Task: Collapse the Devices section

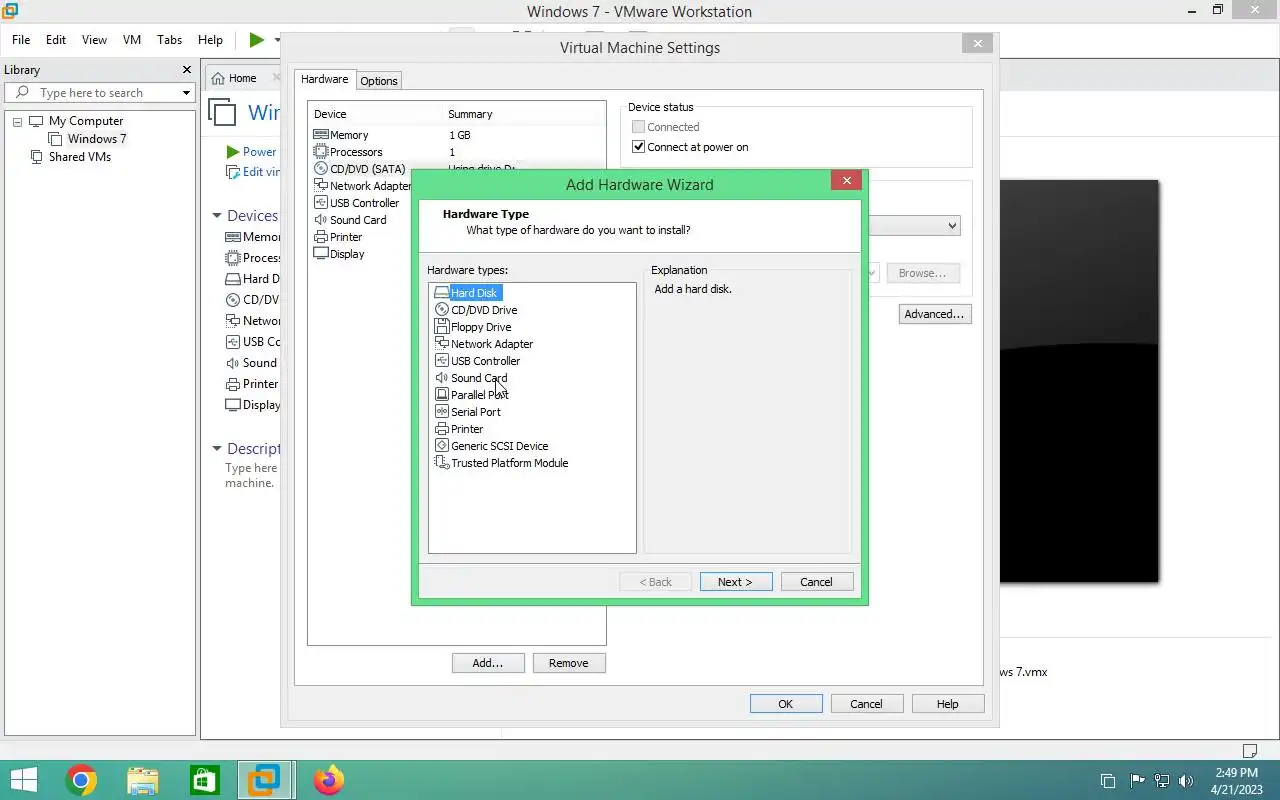Action: click(217, 216)
